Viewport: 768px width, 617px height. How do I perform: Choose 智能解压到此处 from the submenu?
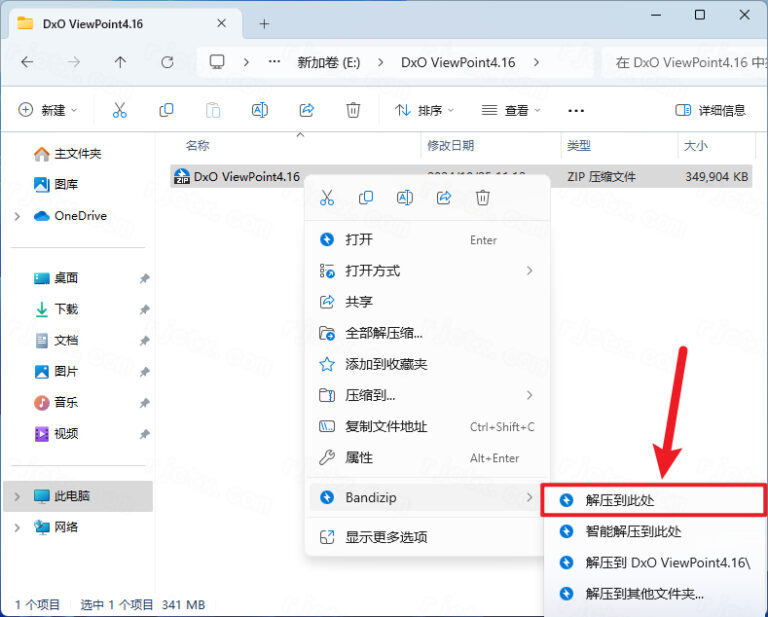pyautogui.click(x=632, y=531)
